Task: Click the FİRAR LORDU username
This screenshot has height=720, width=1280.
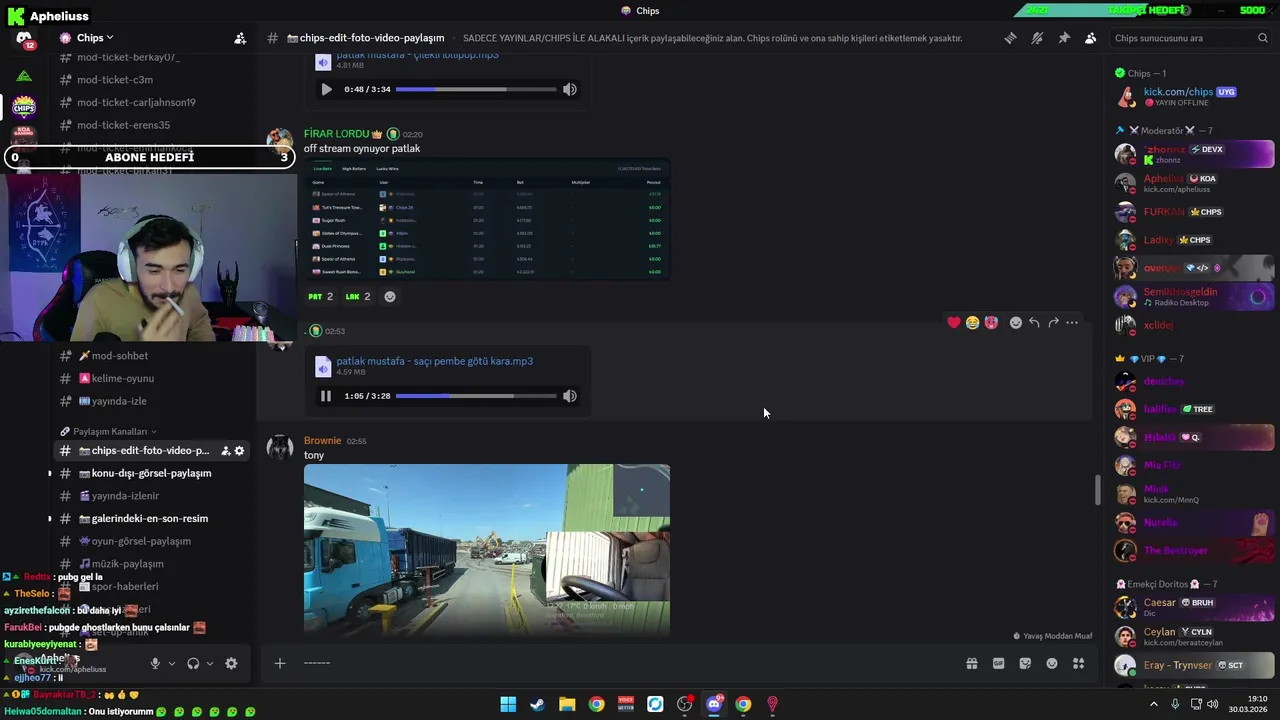Action: (x=337, y=134)
